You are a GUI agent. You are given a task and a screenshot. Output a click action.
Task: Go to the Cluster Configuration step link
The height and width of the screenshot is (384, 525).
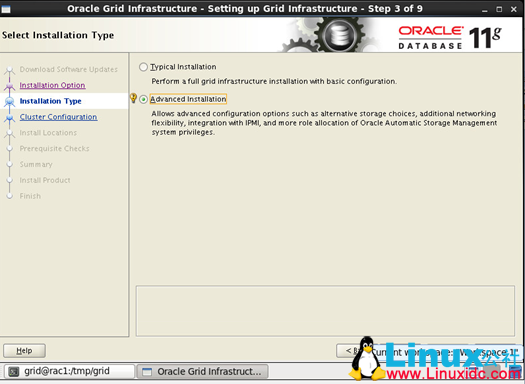(58, 117)
